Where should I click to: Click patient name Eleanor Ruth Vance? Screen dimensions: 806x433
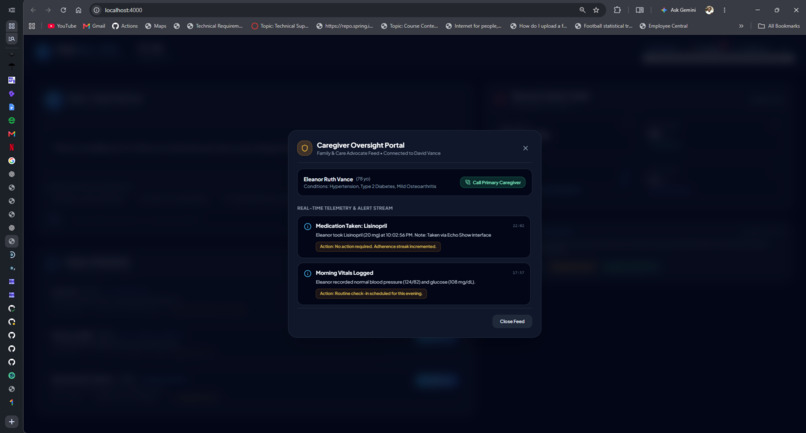[x=328, y=179]
